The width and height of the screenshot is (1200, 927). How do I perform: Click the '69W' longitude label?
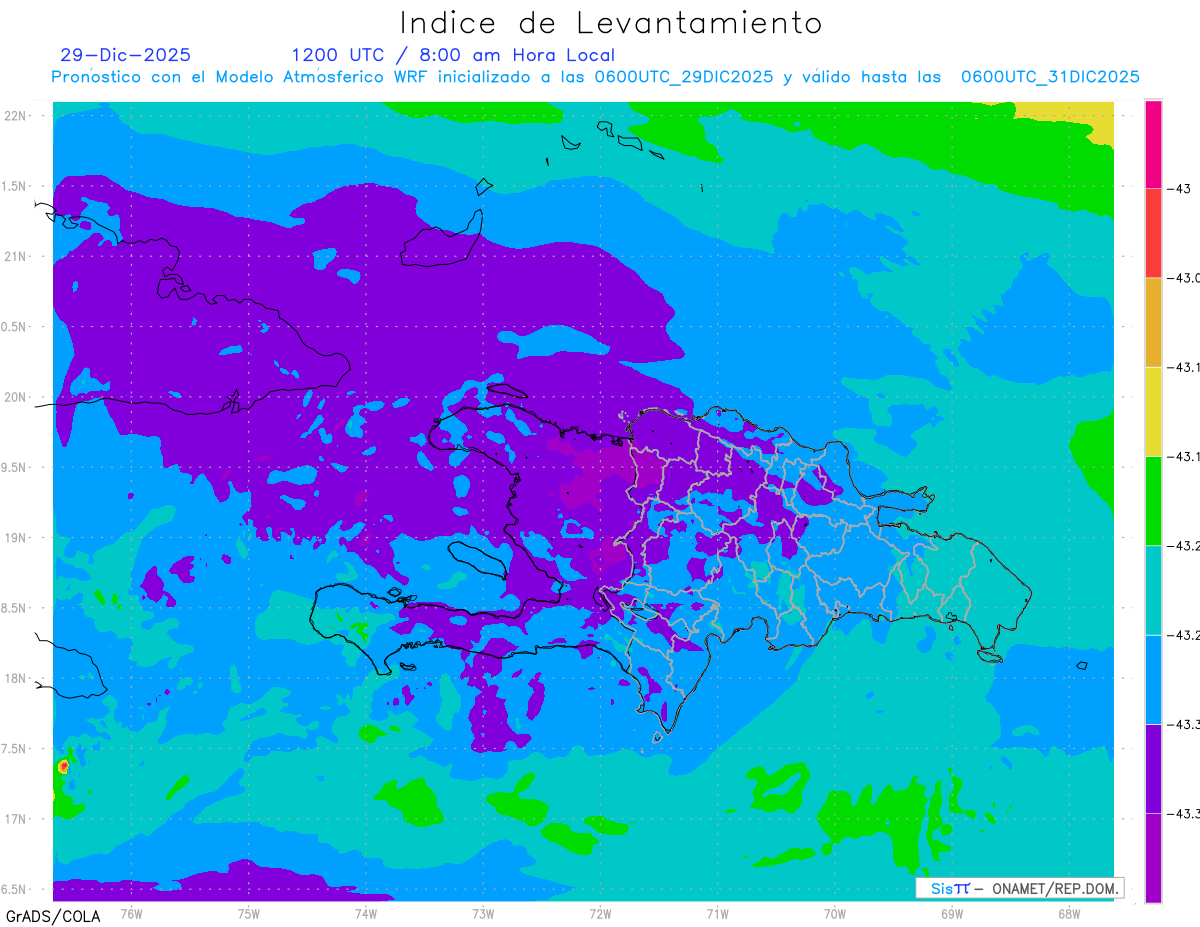(951, 913)
